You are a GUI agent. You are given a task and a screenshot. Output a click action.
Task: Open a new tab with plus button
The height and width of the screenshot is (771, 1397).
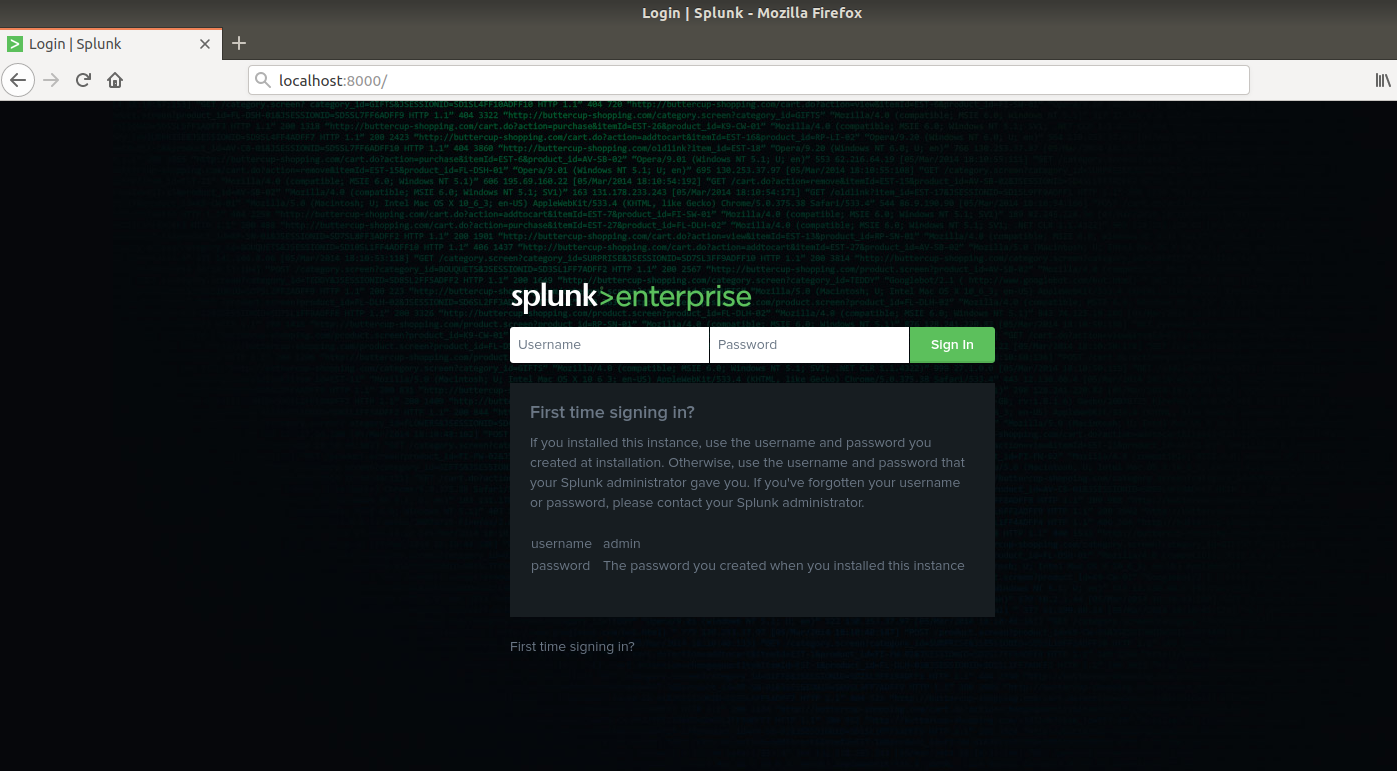tap(238, 43)
